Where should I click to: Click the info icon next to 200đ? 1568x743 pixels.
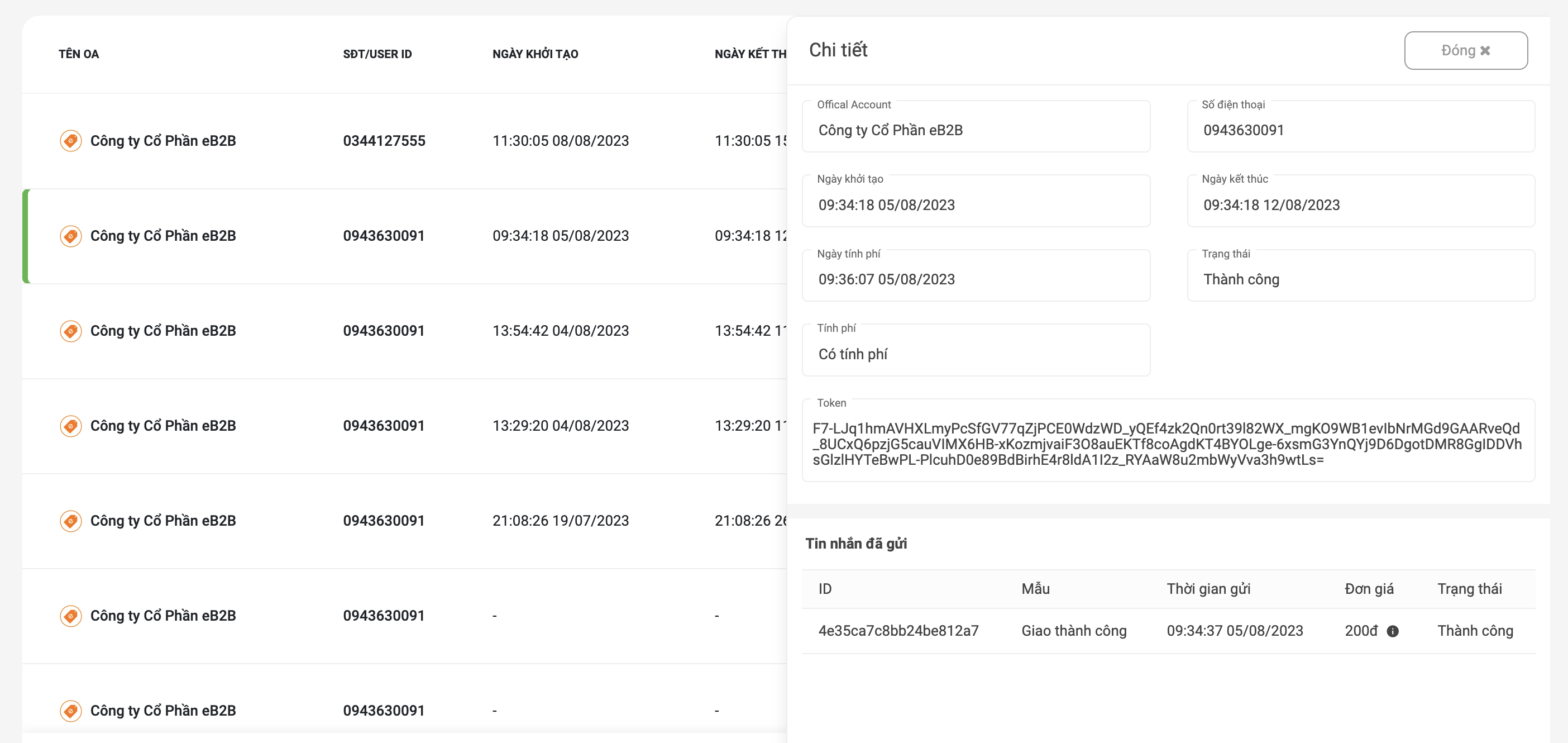(x=1392, y=631)
